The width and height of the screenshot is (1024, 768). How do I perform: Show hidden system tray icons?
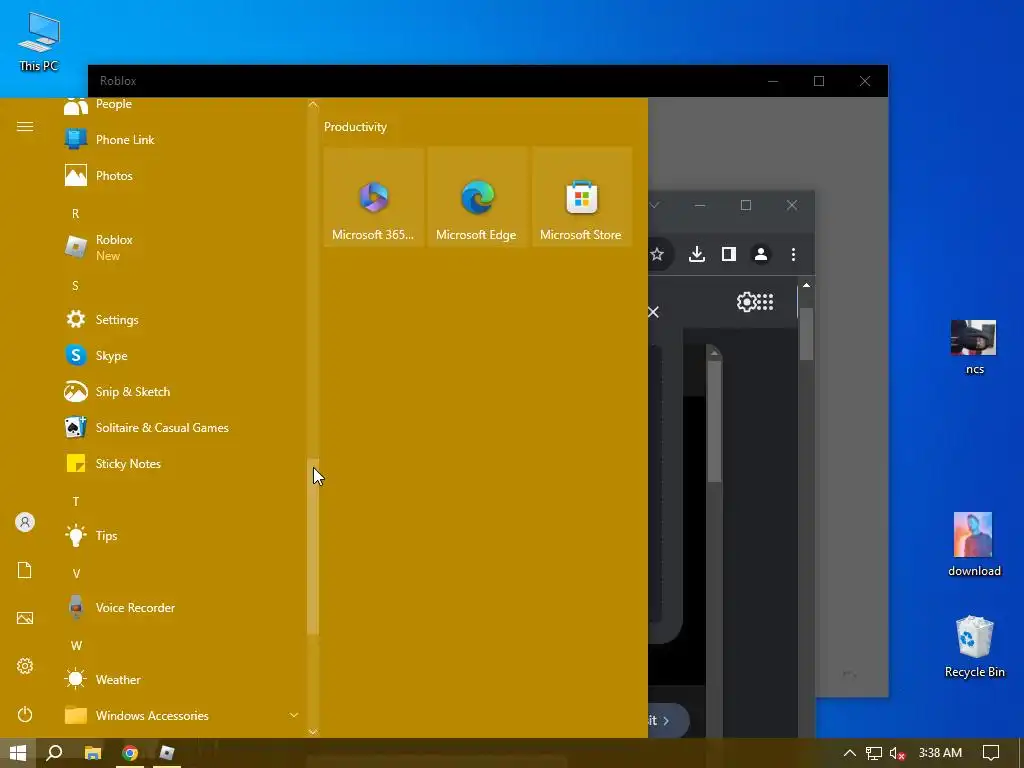point(850,753)
